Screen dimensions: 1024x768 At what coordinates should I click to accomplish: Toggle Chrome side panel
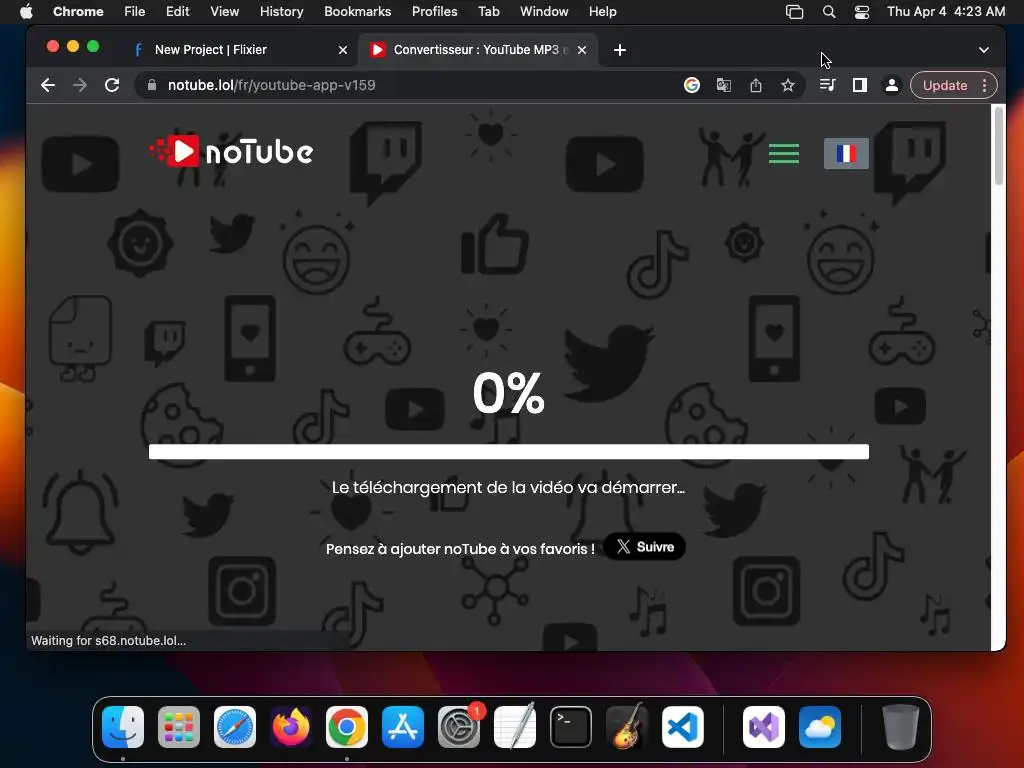pyautogui.click(x=859, y=85)
